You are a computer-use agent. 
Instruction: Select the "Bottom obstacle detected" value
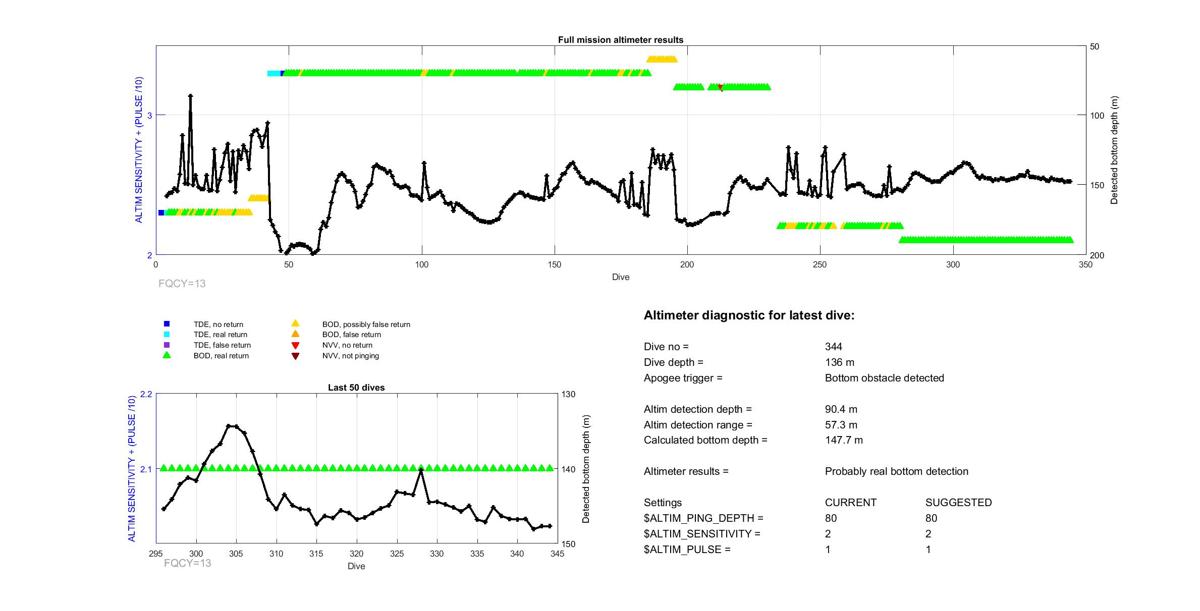coord(882,378)
